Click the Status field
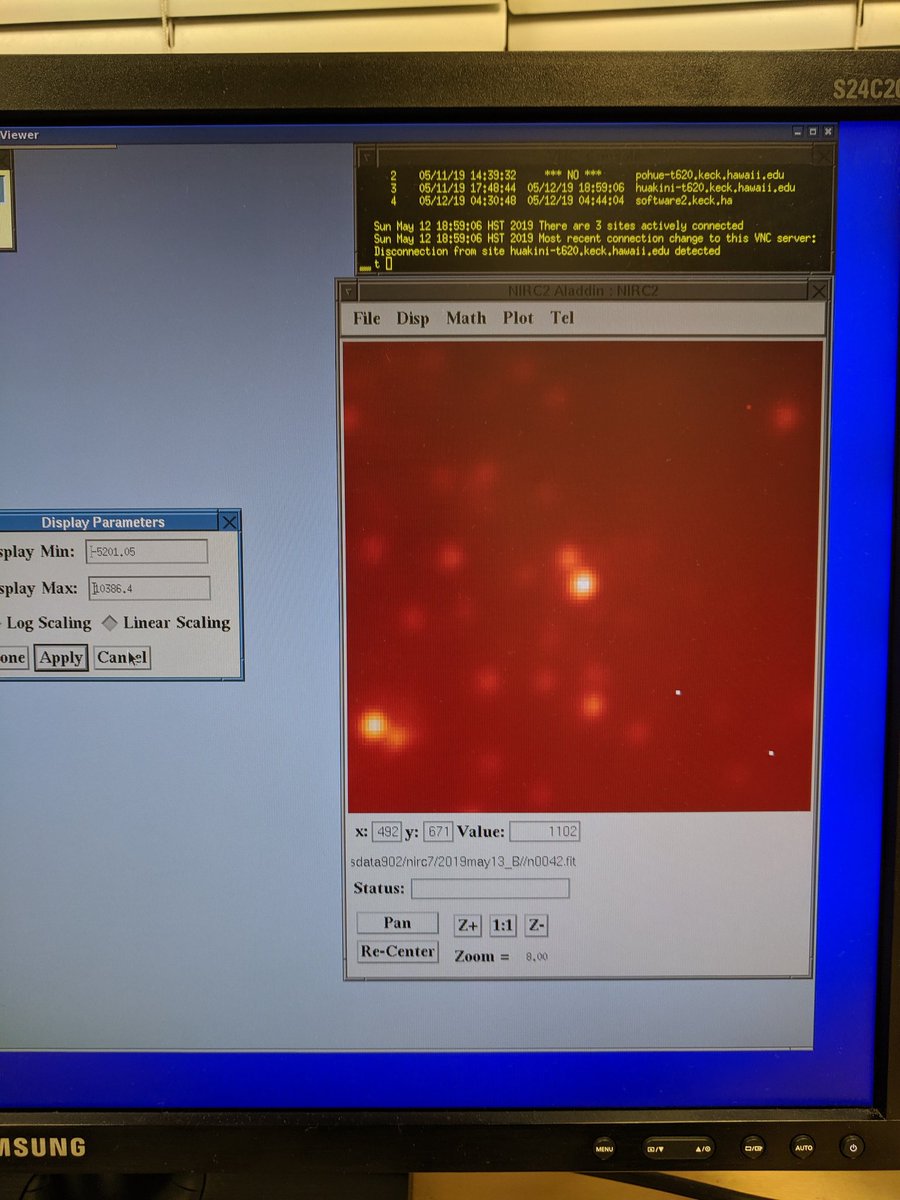 (490, 888)
